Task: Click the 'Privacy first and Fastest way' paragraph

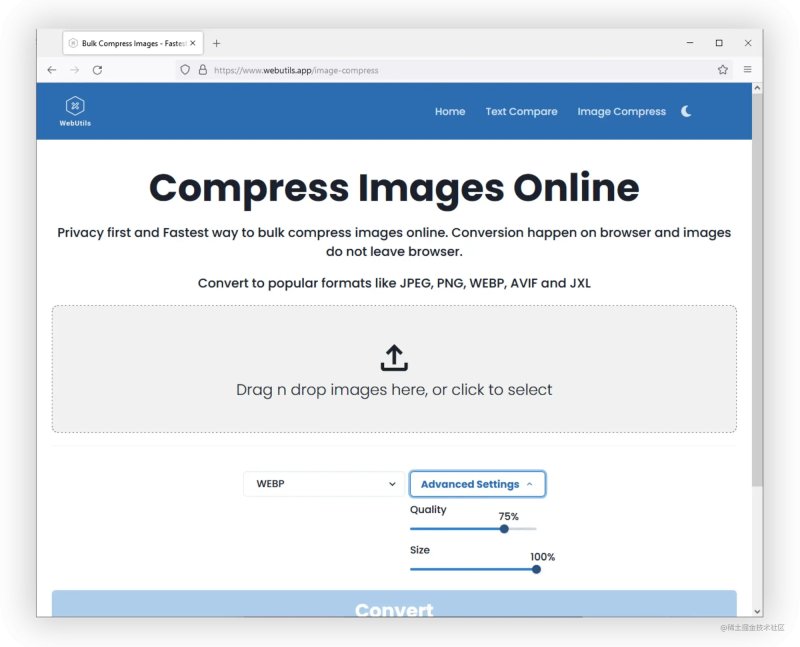Action: [x=394, y=242]
